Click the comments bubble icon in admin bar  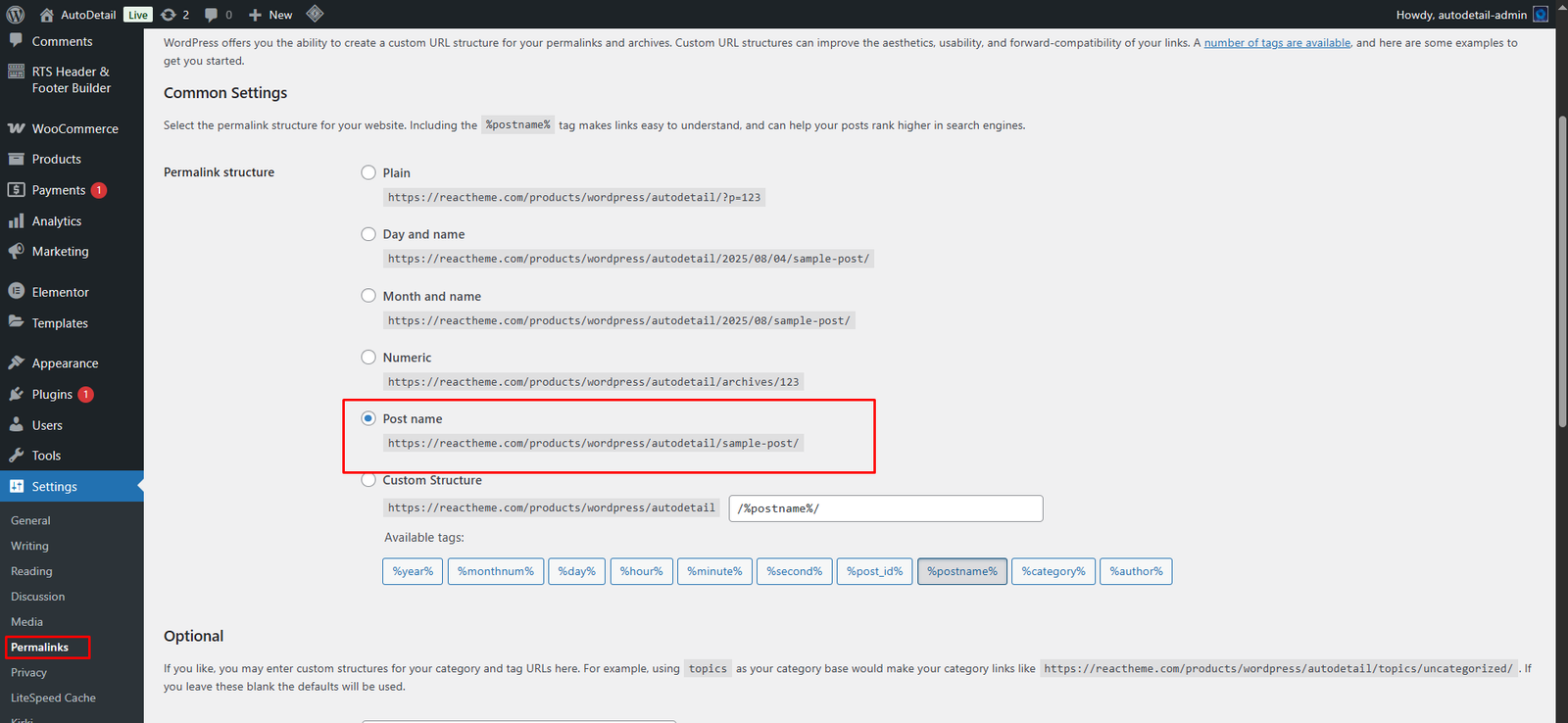tap(212, 15)
